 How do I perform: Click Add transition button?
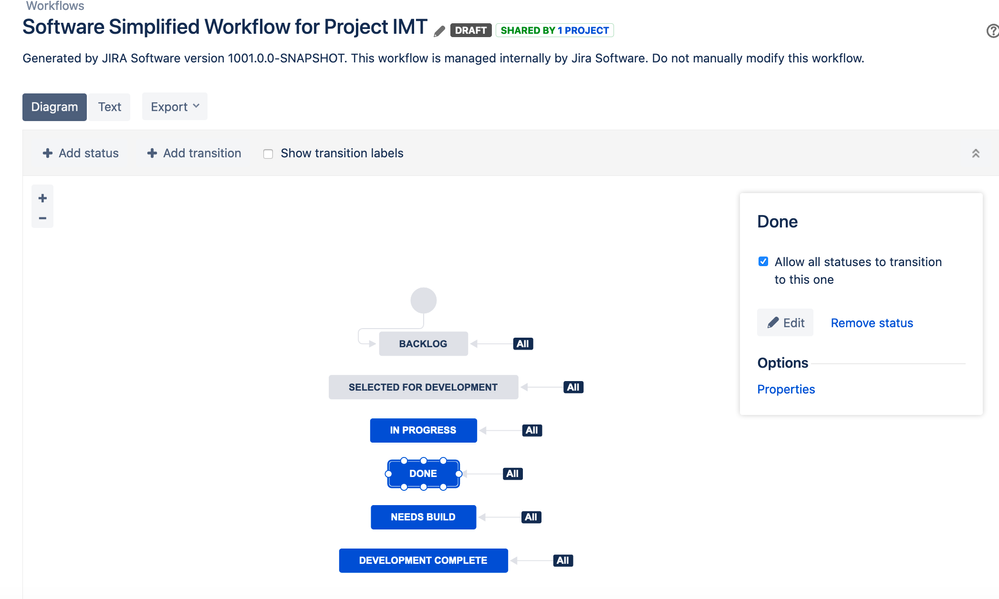194,153
